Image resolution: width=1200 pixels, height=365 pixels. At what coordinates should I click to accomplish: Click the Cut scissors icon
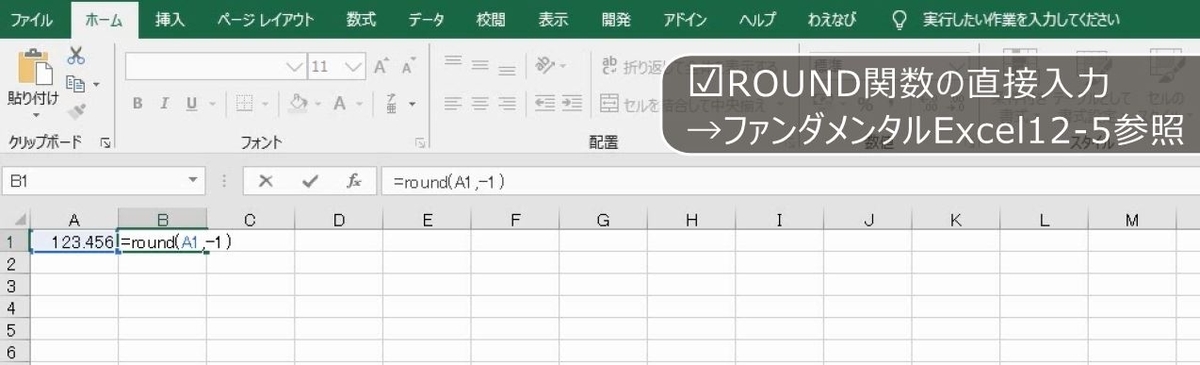[76, 56]
